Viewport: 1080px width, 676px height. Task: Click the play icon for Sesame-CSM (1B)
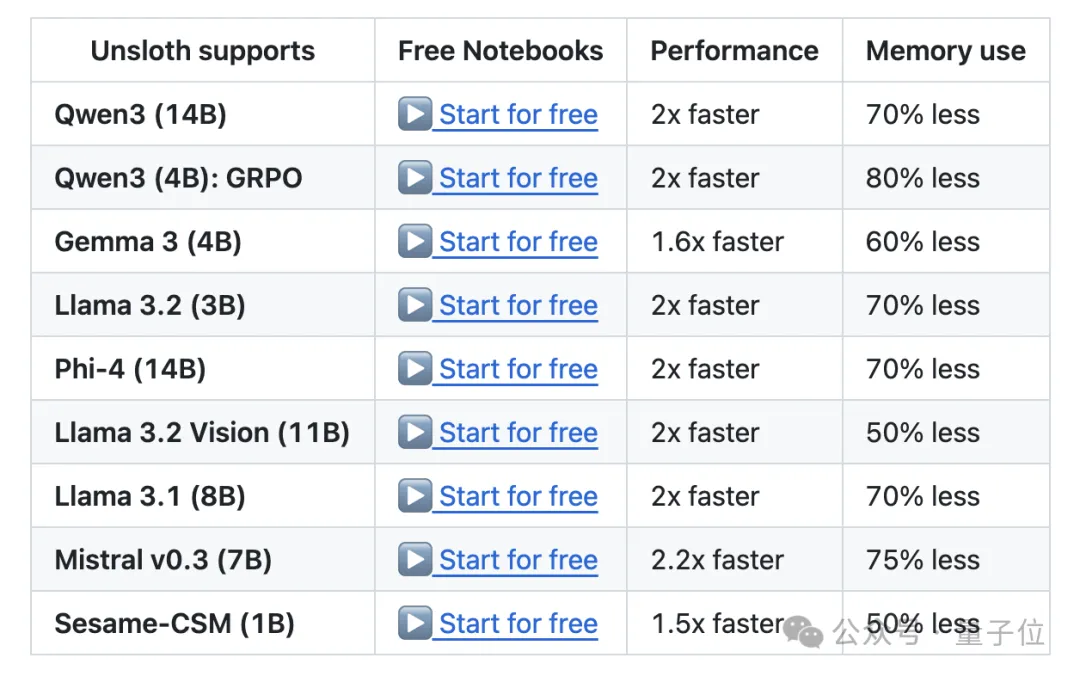[x=414, y=623]
